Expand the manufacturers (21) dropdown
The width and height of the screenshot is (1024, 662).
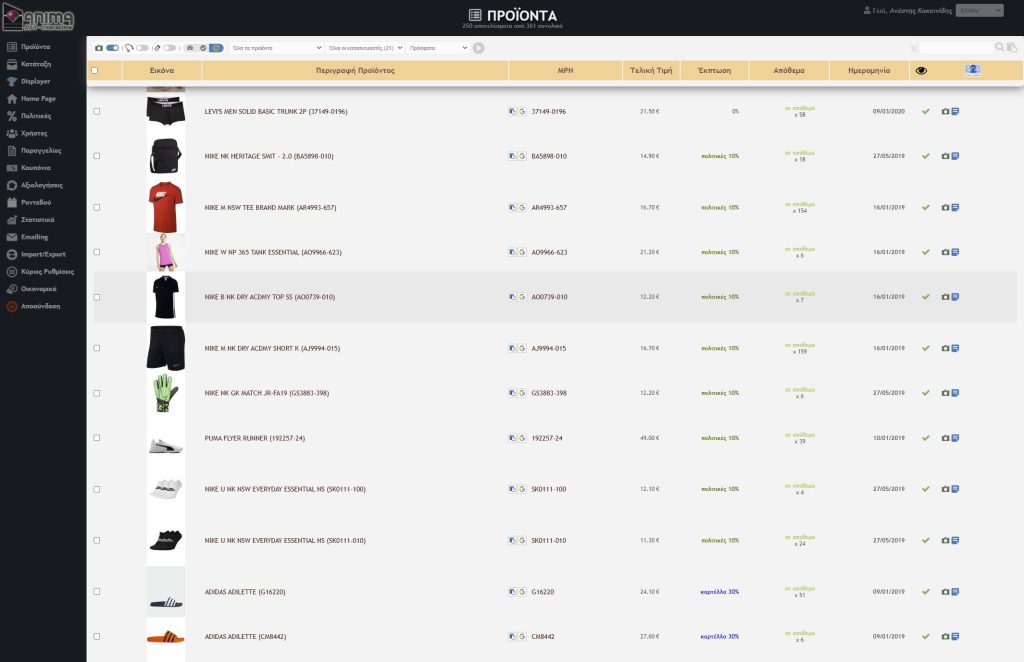365,48
